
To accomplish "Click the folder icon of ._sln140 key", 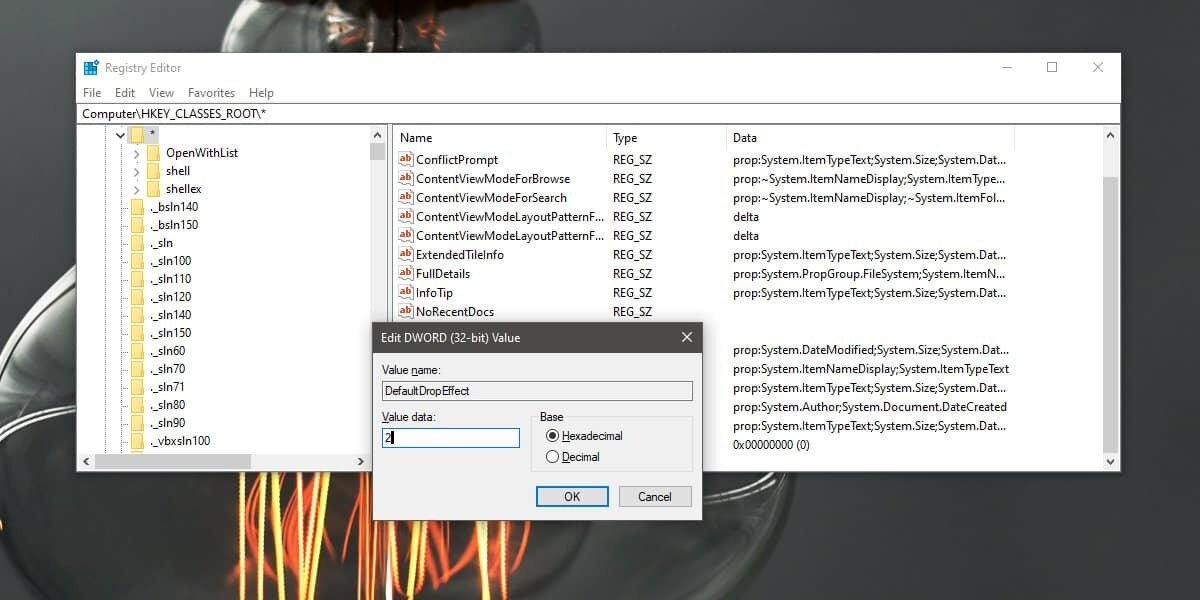I will pyautogui.click(x=137, y=315).
